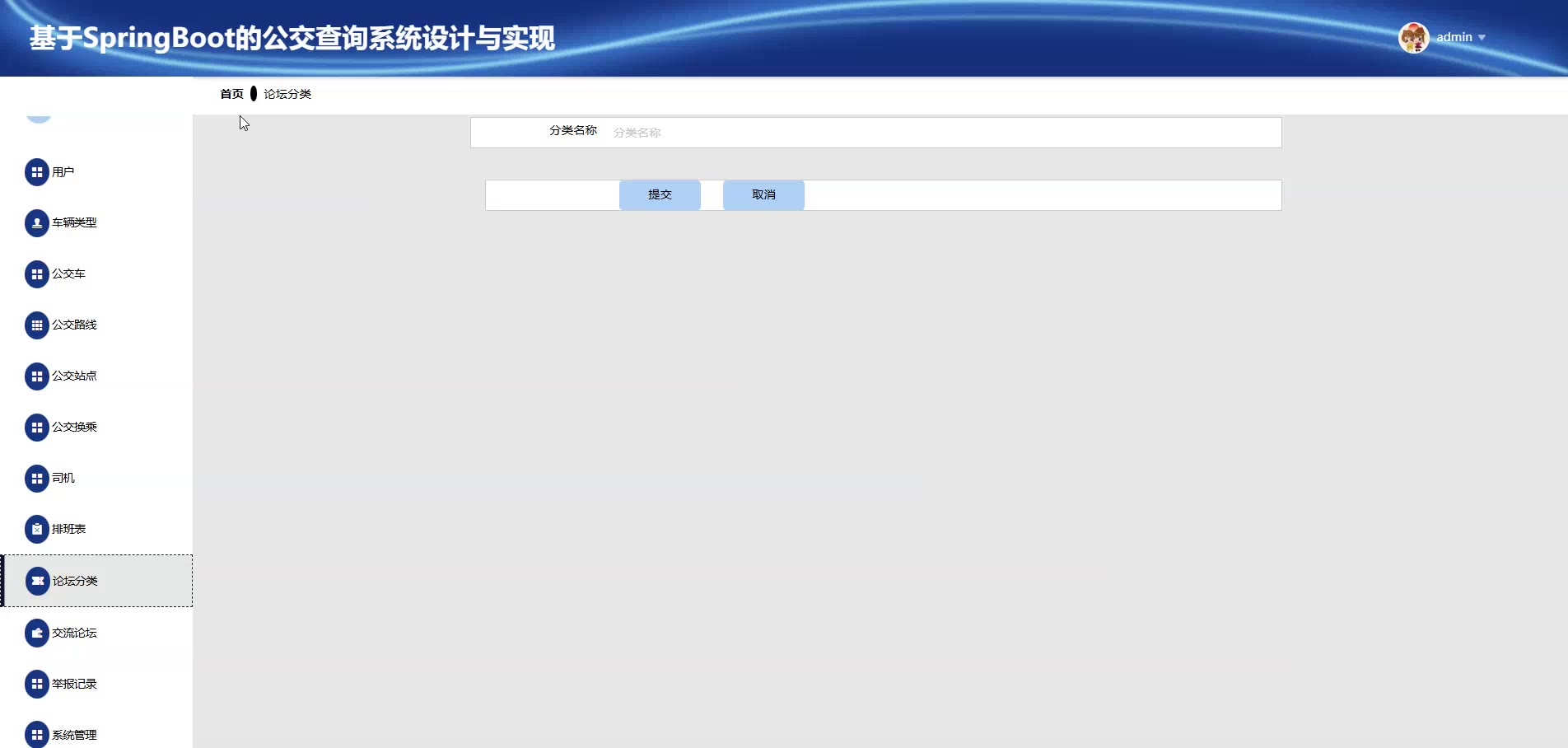This screenshot has width=1568, height=748.
Task: Open 交流论坛 menu entry
Action: [x=96, y=633]
